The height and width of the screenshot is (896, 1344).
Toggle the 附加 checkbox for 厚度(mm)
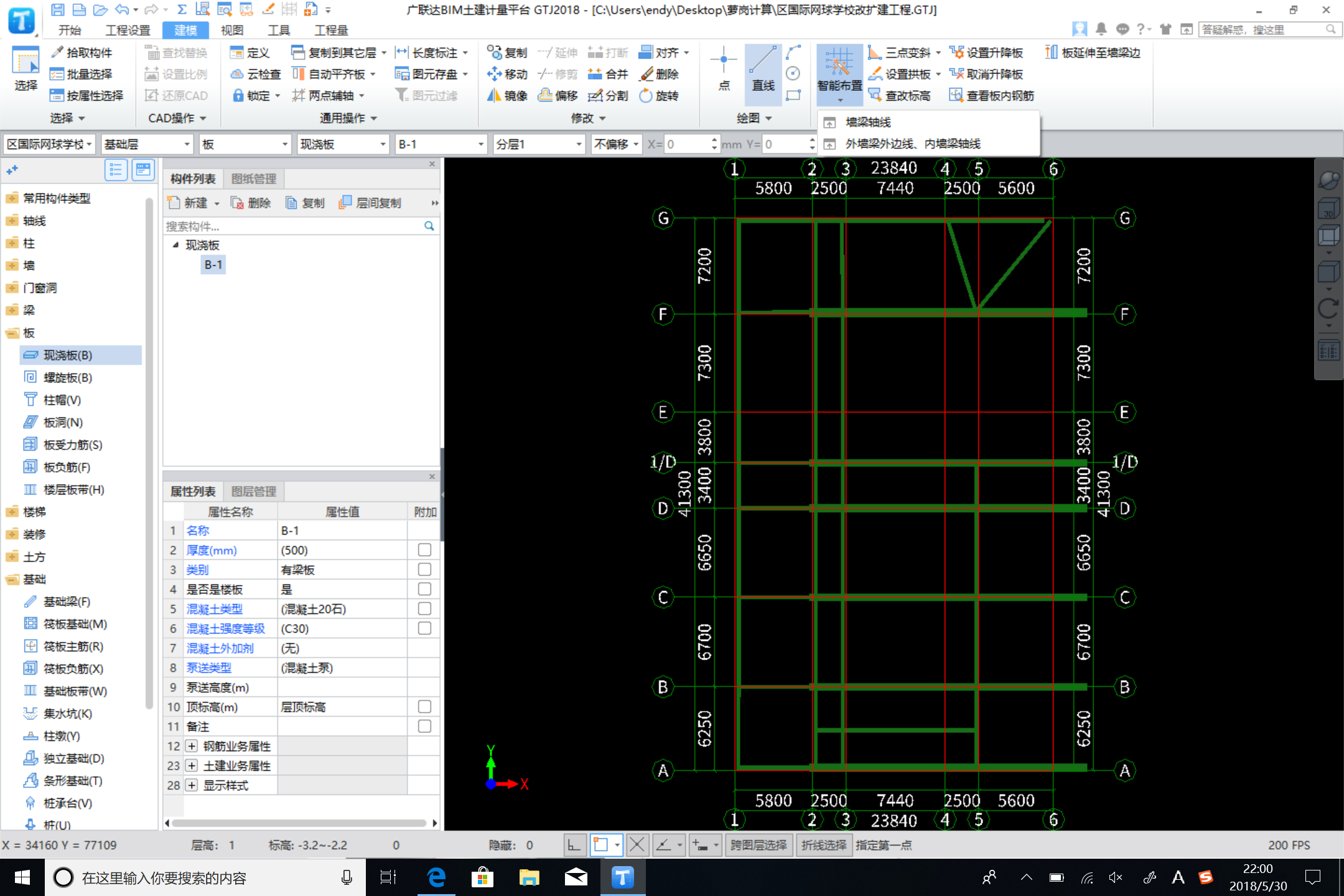coord(424,550)
